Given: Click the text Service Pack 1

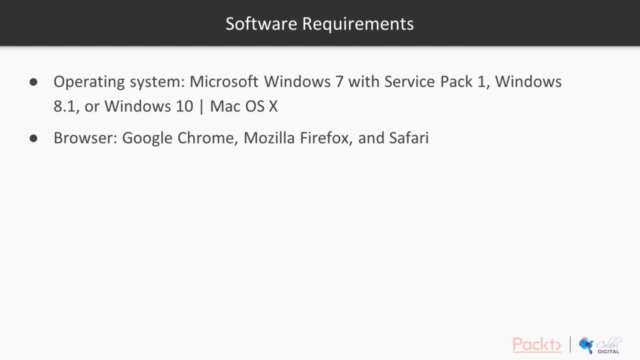Looking at the screenshot, I should 436,82.
